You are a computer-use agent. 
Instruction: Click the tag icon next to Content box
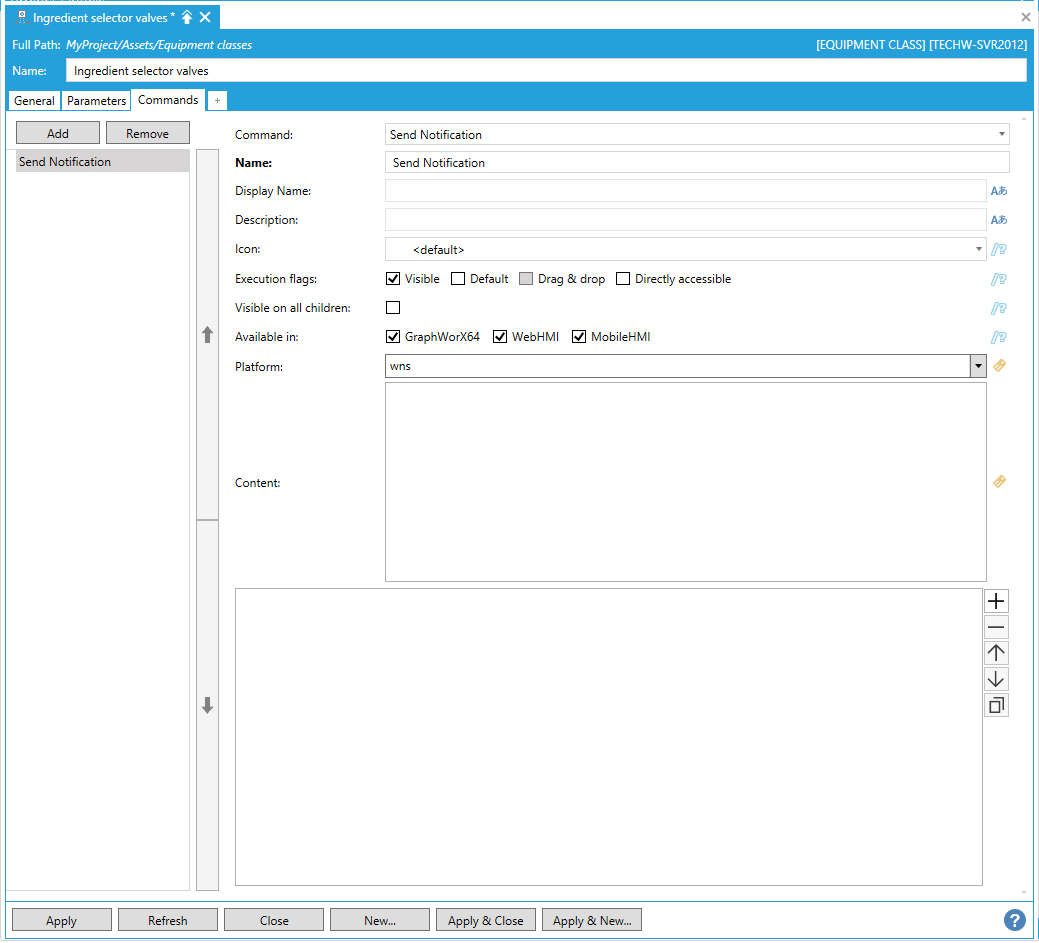[x=998, y=482]
